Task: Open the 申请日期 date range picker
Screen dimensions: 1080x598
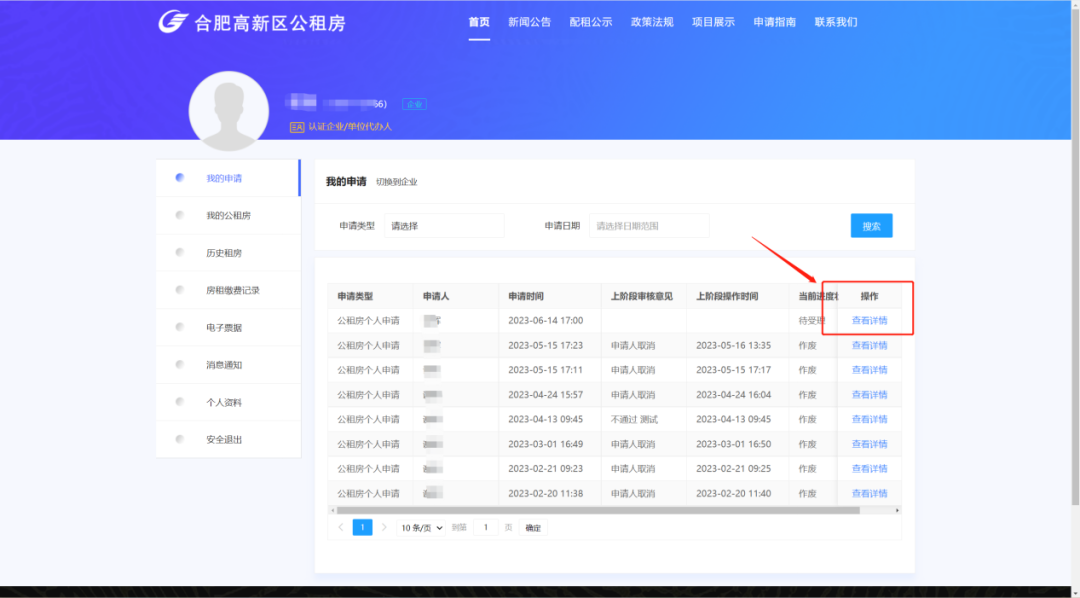Action: [649, 226]
